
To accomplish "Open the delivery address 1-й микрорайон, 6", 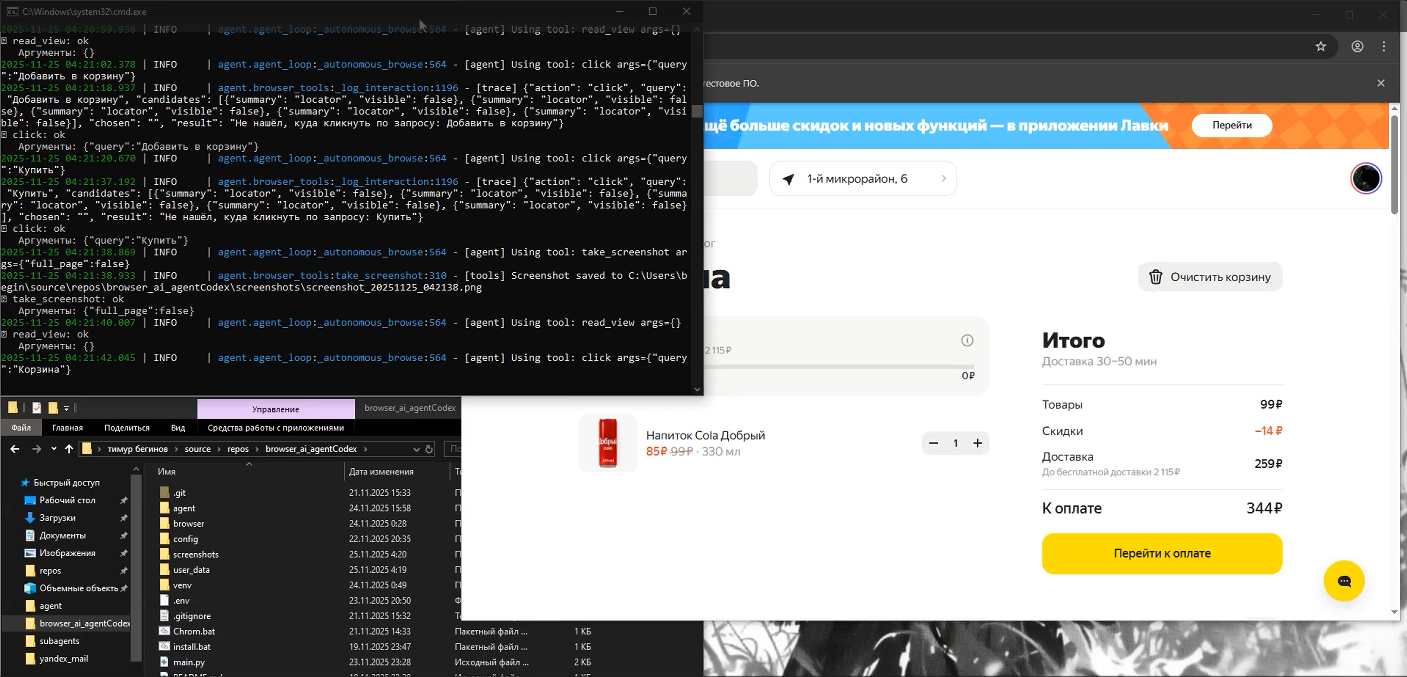I will click(862, 179).
